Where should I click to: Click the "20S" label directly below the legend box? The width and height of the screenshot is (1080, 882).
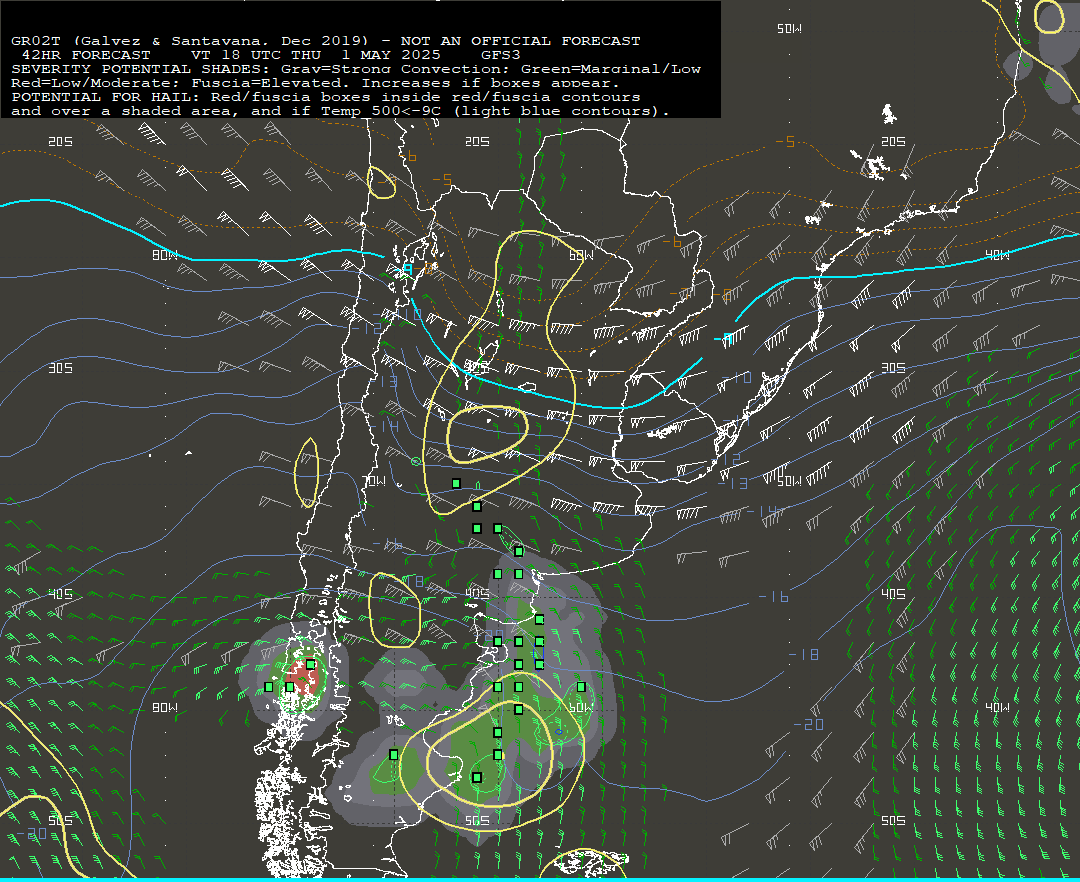(x=477, y=141)
